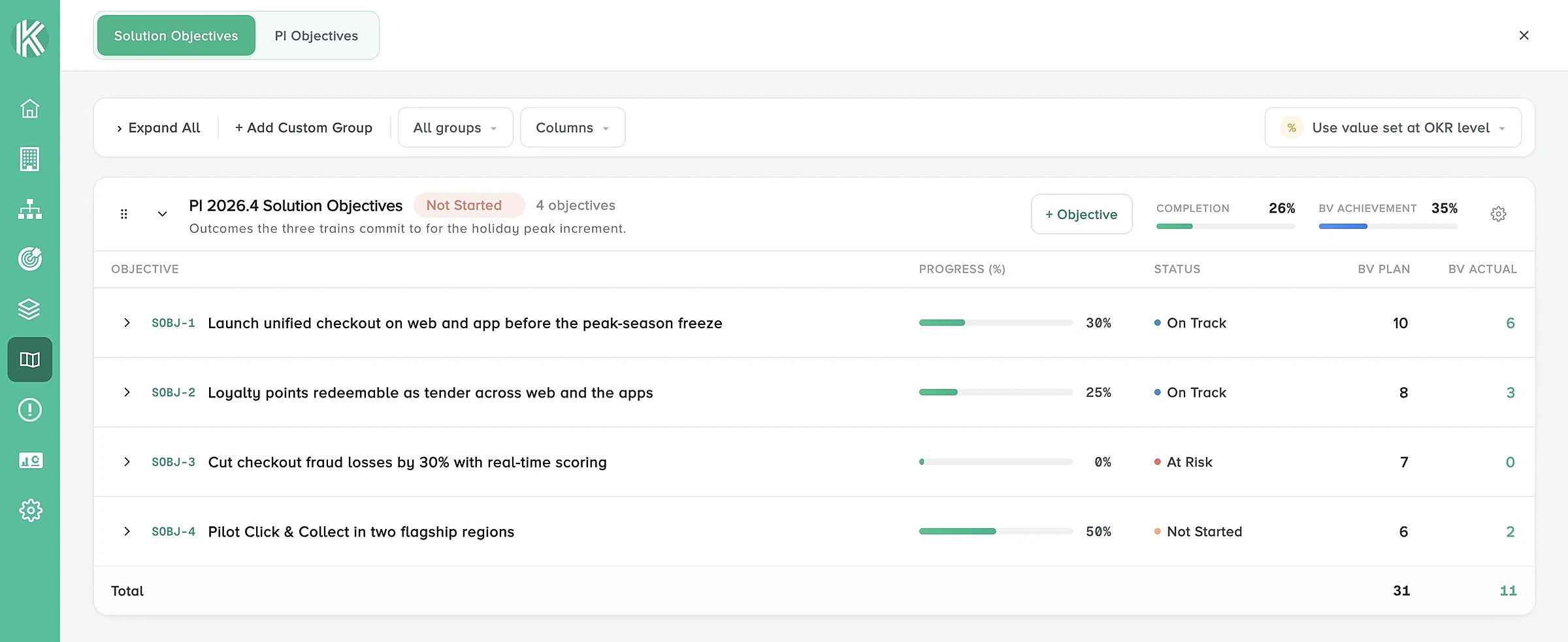Click the Completion 26% bar
The image size is (1568, 642).
[x=1225, y=226]
